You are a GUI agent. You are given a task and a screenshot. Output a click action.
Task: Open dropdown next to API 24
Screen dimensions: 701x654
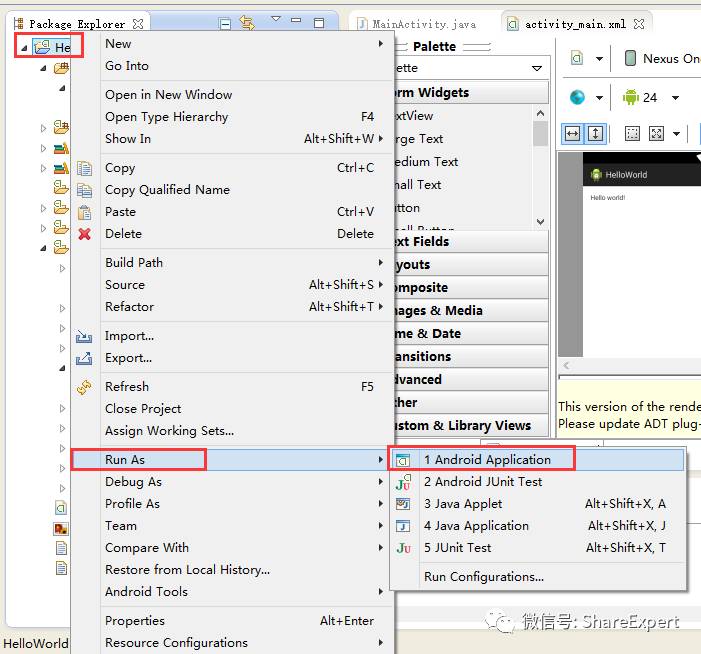[676, 97]
